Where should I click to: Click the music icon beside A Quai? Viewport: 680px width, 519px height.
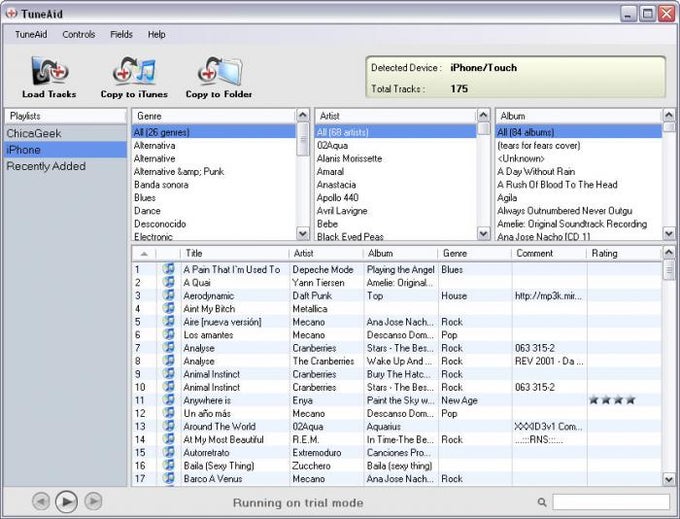coord(168,282)
